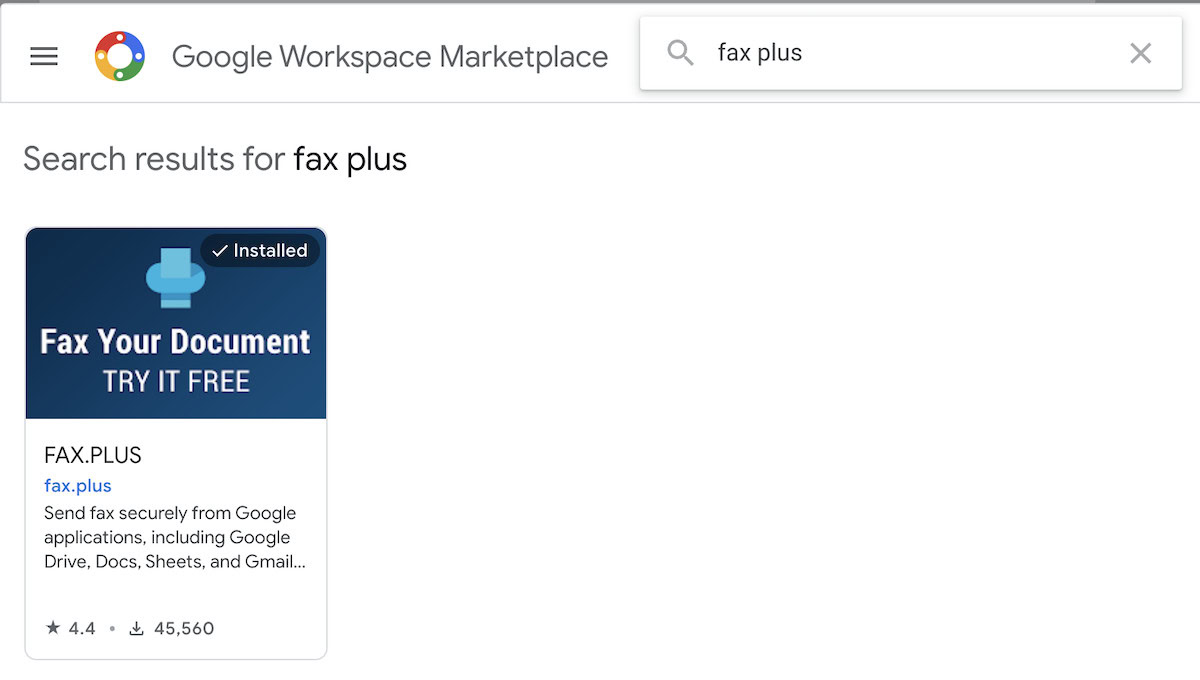Focus the search field containing "fax plus"
1200x680 pixels.
click(x=900, y=53)
